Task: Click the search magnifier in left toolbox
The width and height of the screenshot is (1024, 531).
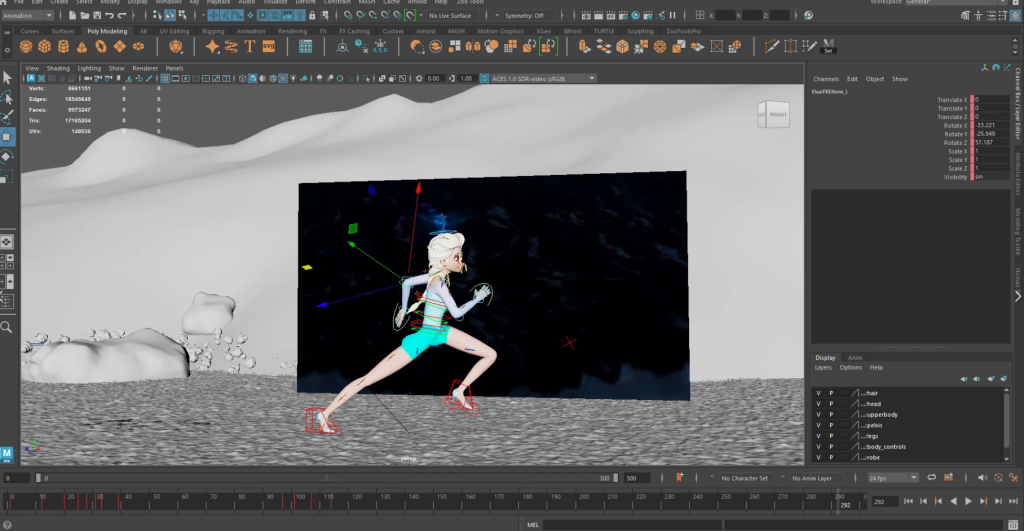Action: click(x=7, y=327)
